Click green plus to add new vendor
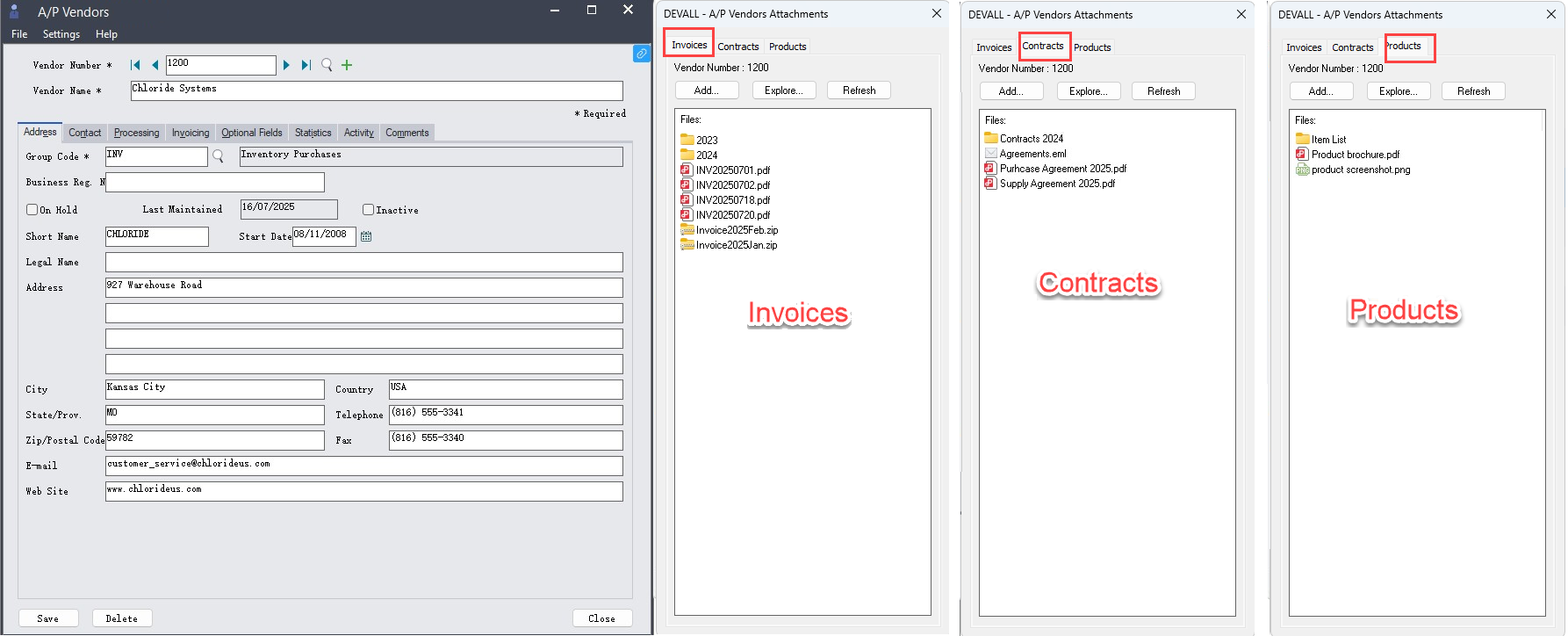The image size is (1568, 636). click(x=347, y=65)
